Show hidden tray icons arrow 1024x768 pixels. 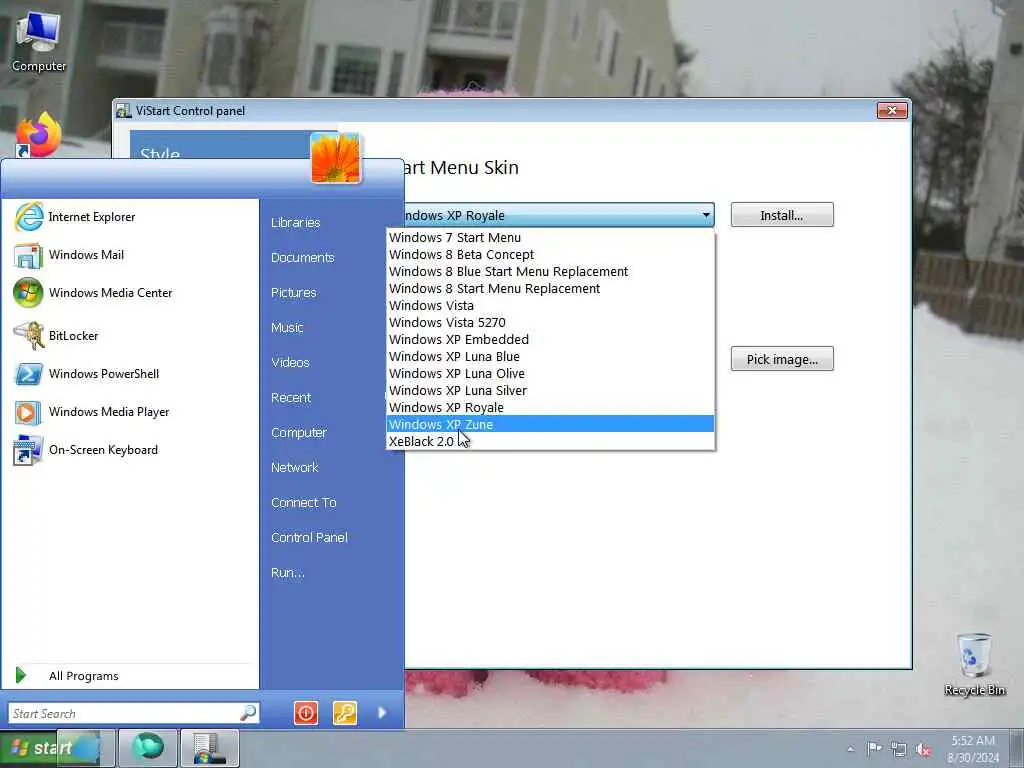(850, 749)
